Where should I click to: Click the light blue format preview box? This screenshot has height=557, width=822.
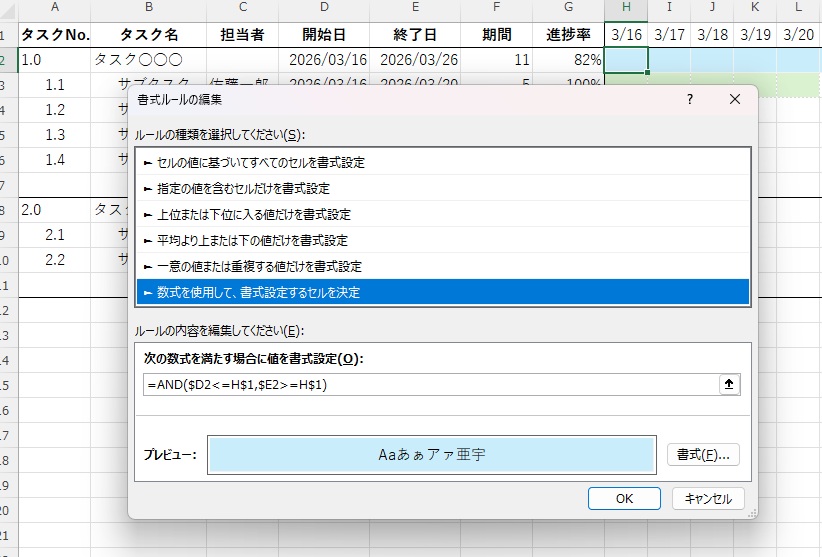point(431,454)
